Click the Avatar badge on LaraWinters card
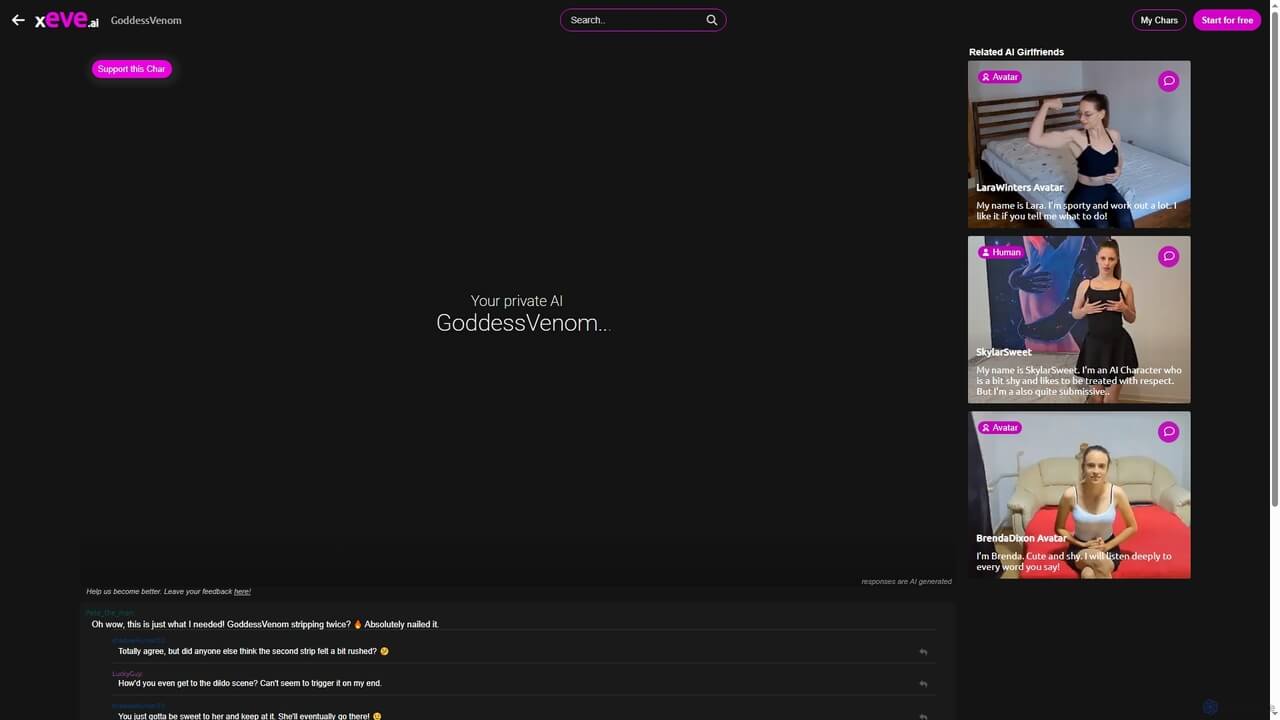Viewport: 1280px width, 720px height. click(x=999, y=77)
